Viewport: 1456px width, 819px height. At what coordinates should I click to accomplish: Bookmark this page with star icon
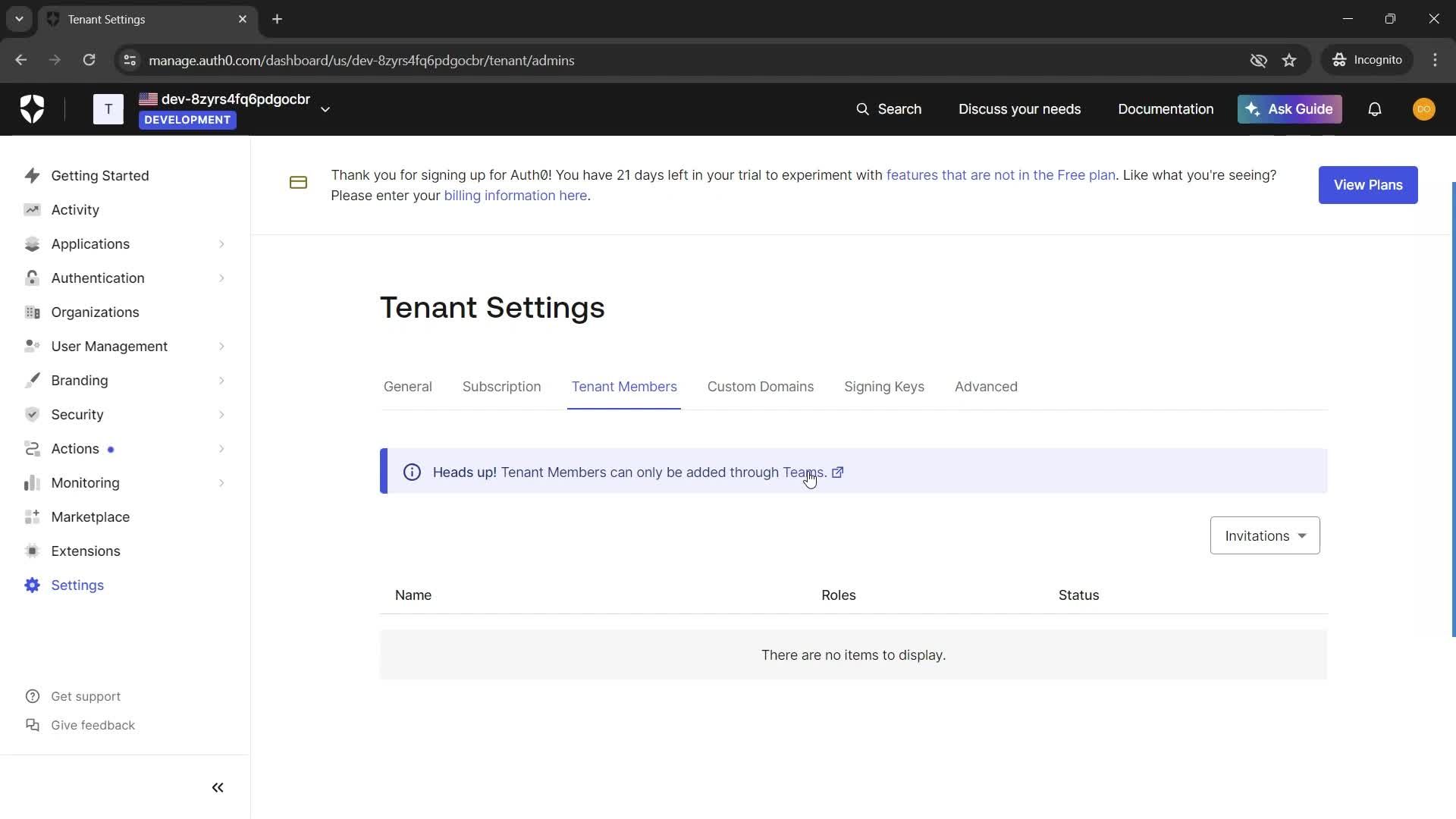click(1289, 60)
